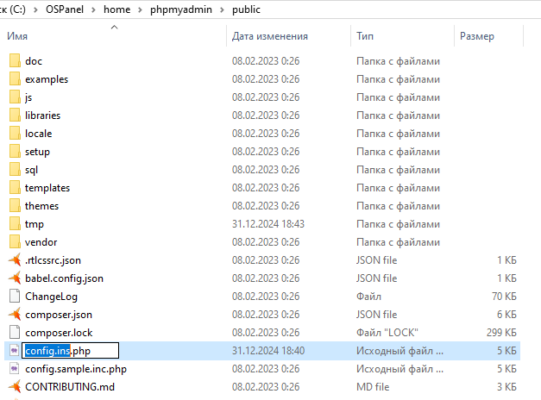Select the doc folder name
Image resolution: width=541 pixels, height=400 pixels.
click(x=33, y=61)
